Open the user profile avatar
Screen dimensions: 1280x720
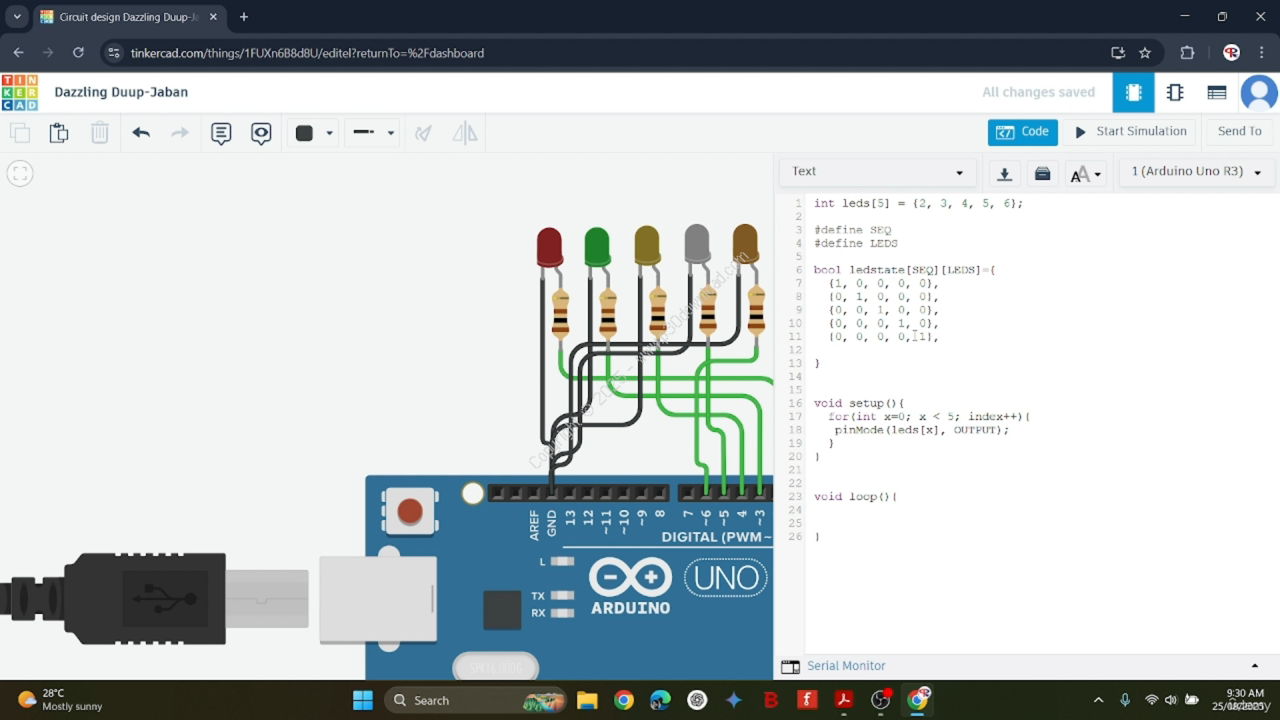click(1259, 92)
